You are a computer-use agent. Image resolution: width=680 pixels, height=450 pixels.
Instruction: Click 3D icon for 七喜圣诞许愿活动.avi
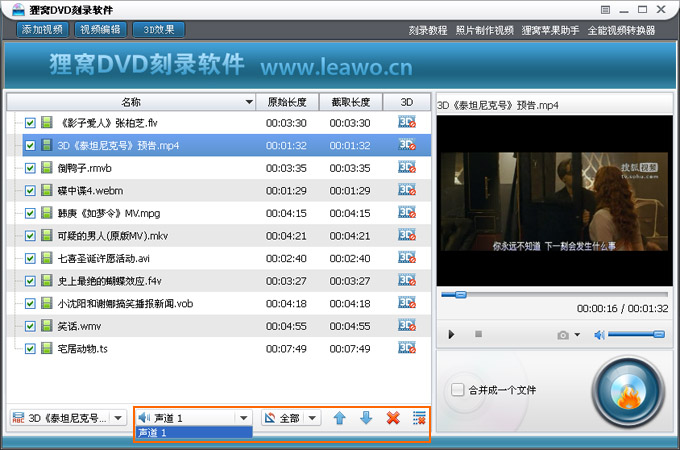[x=407, y=258]
